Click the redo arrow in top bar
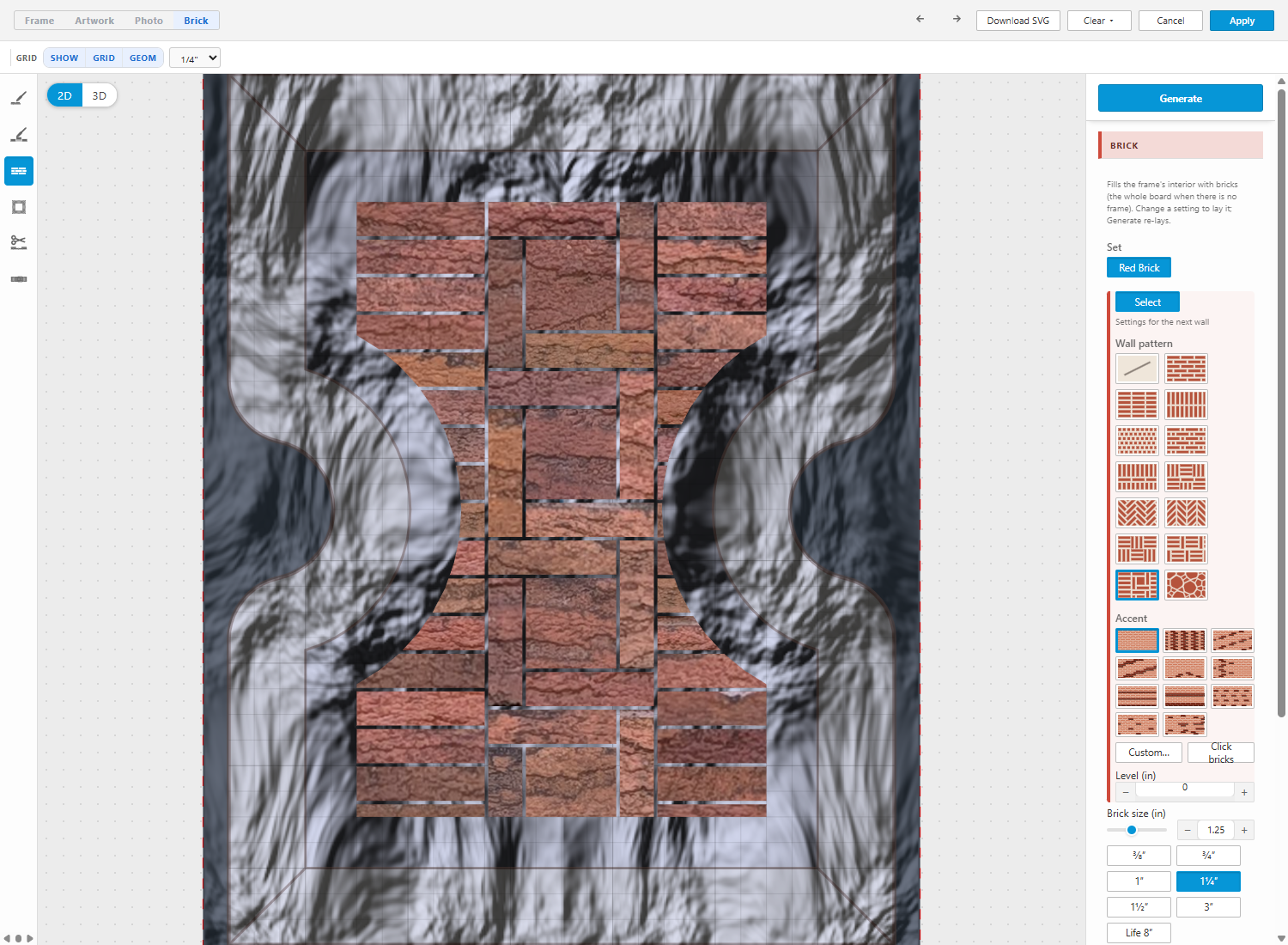This screenshot has width=1288, height=945. pos(957,19)
